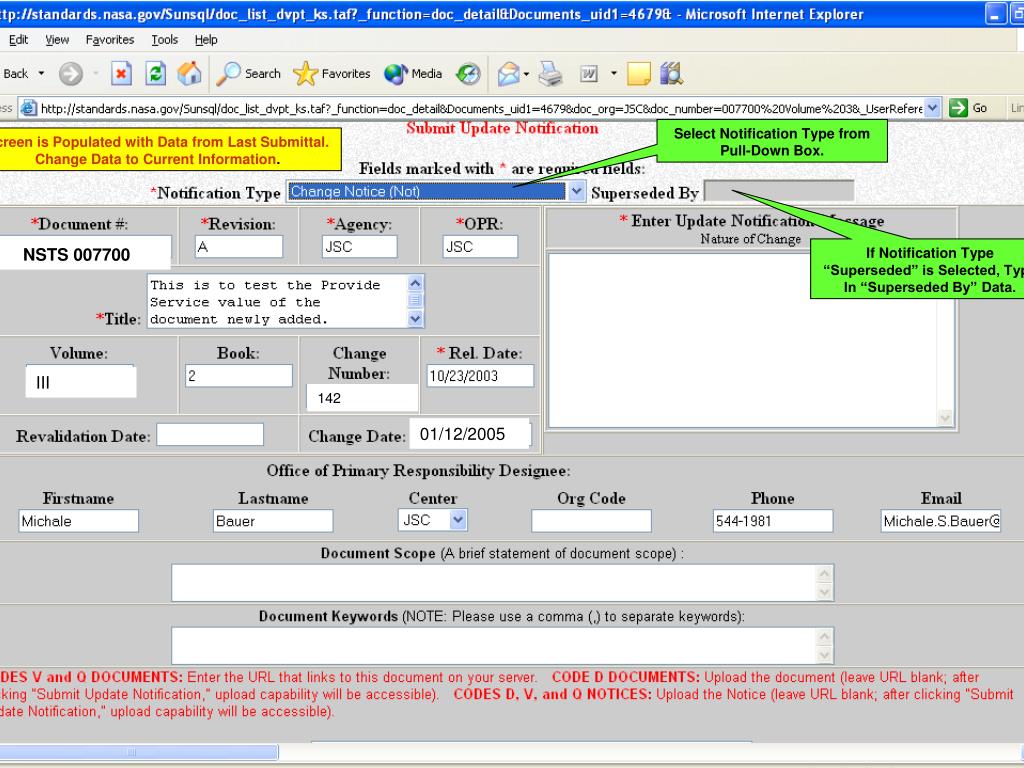The image size is (1024, 768).
Task: Click the green Go button
Action: pos(968,108)
